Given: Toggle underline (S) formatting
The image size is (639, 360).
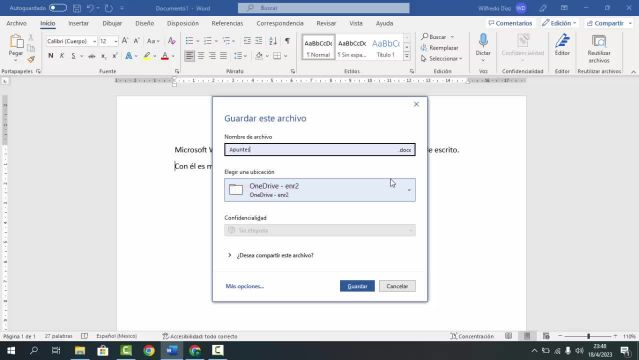Looking at the screenshot, I should click(73, 56).
